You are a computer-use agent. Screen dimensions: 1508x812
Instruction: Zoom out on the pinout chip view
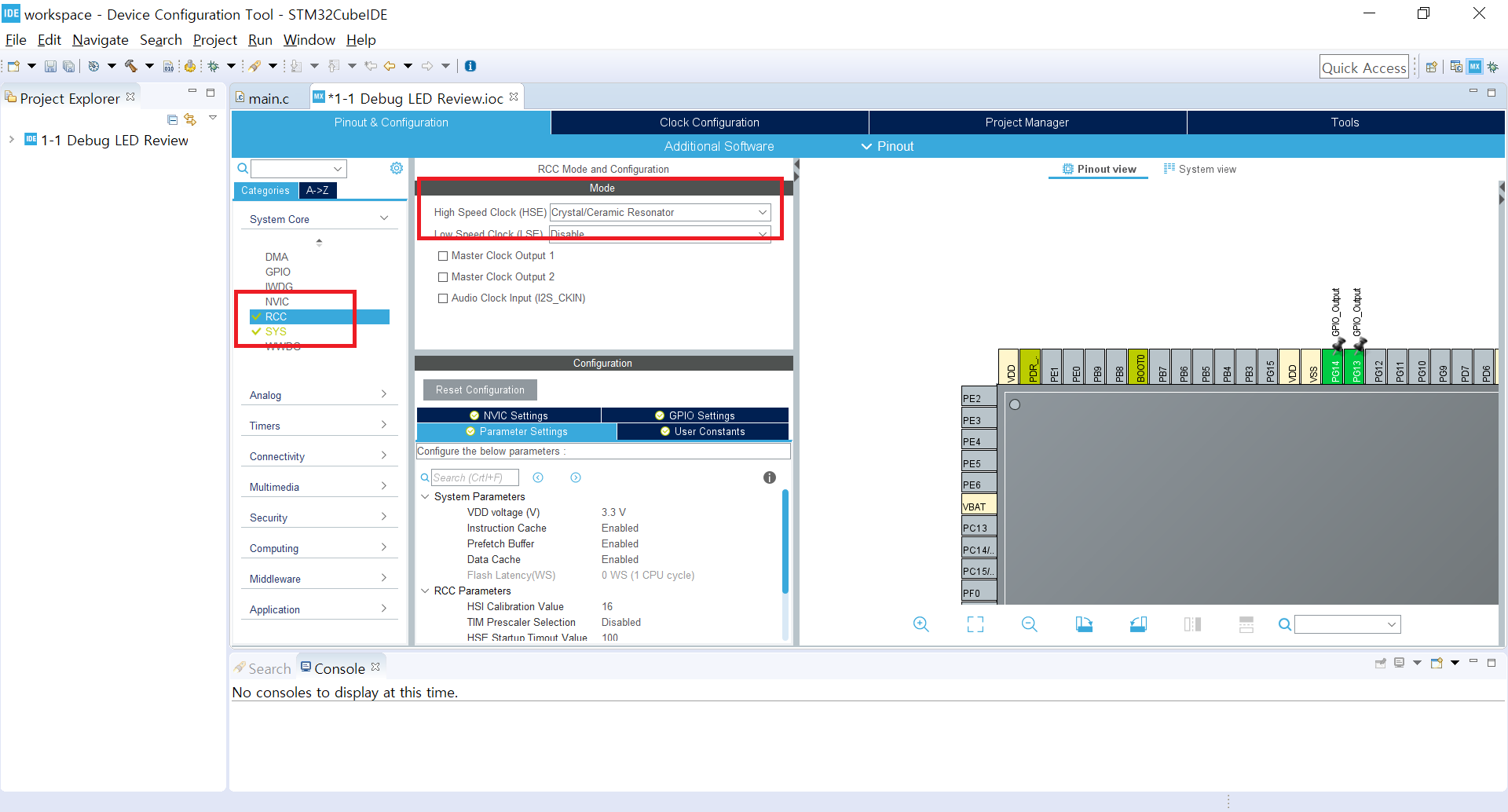[x=1030, y=624]
